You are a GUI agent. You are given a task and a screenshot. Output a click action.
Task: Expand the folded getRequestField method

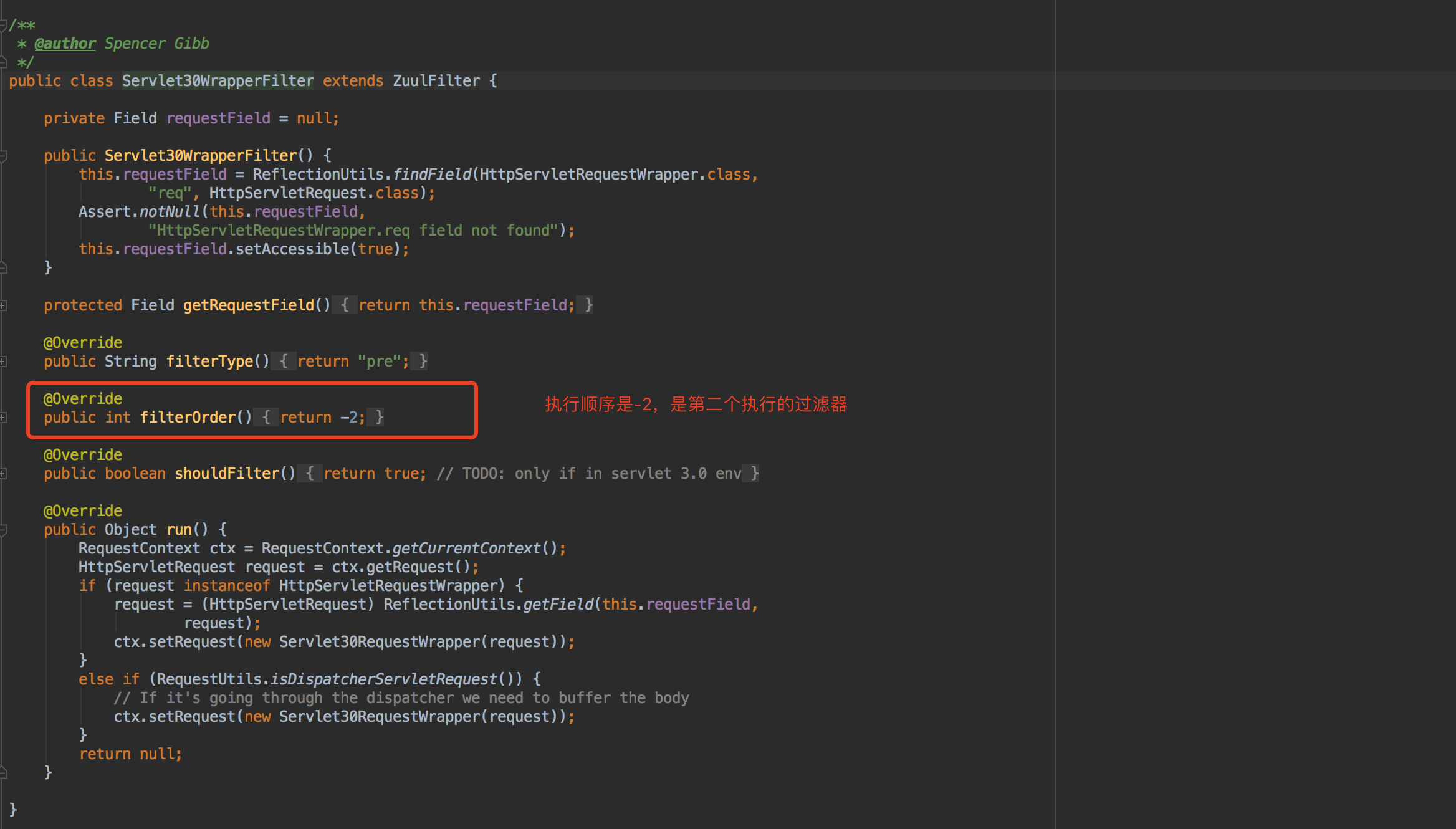3,305
